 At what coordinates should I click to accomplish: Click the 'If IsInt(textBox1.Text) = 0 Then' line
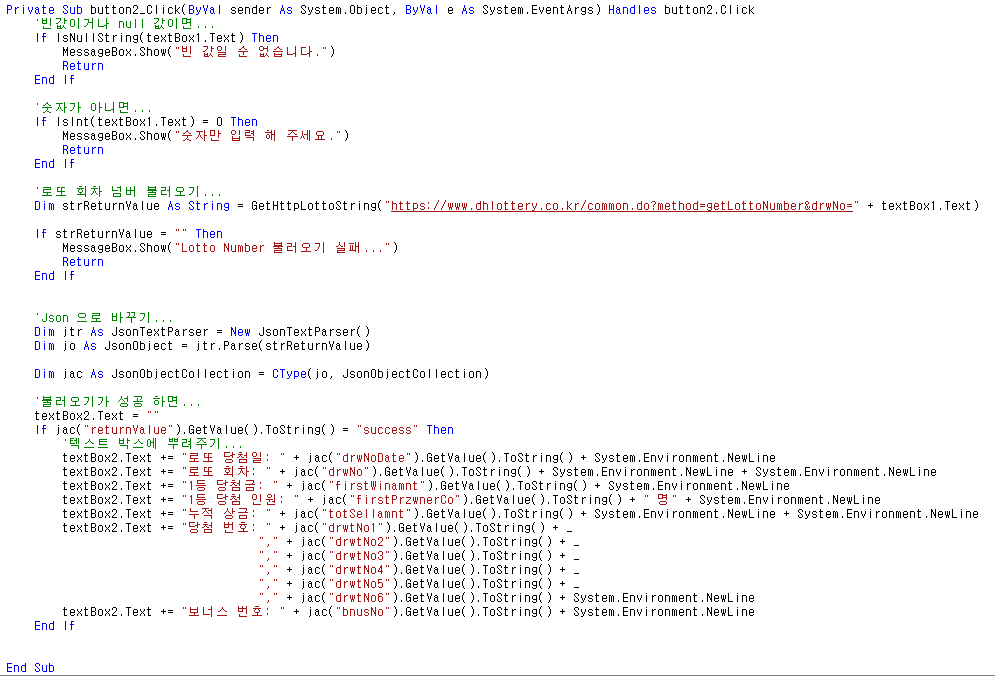pos(146,122)
